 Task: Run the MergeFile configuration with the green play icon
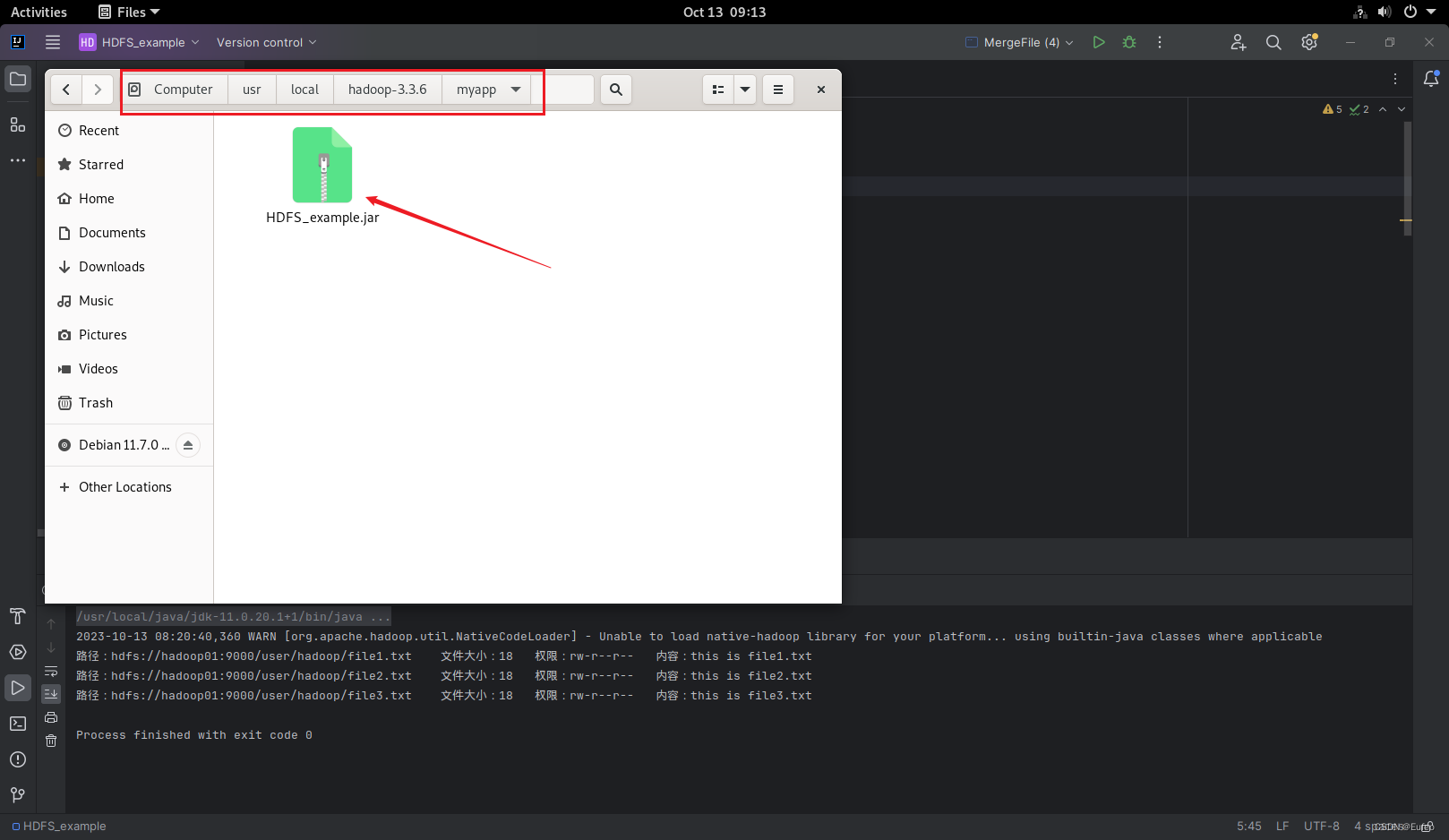[1099, 41]
